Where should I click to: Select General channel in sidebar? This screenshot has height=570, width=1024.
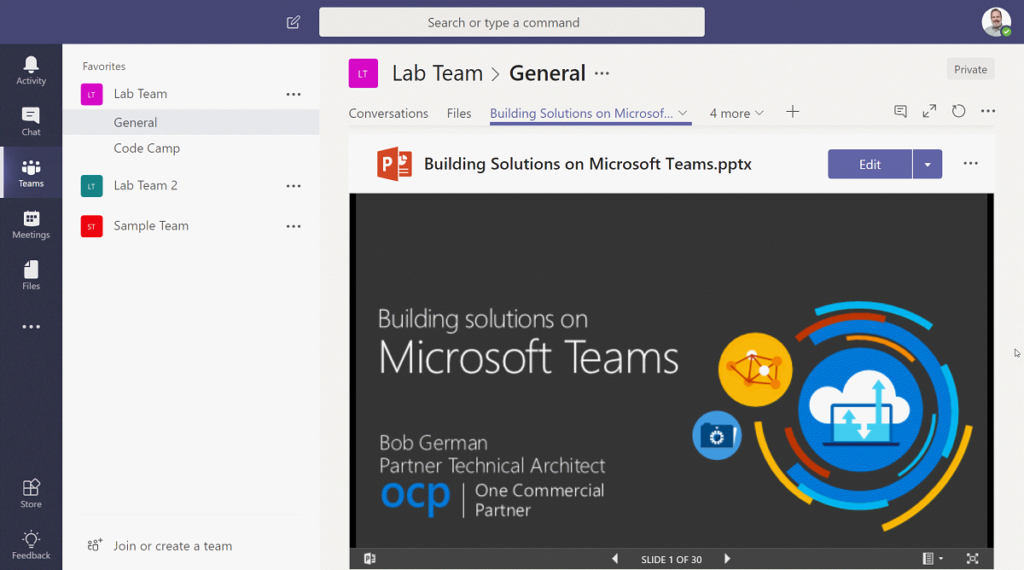click(191, 122)
